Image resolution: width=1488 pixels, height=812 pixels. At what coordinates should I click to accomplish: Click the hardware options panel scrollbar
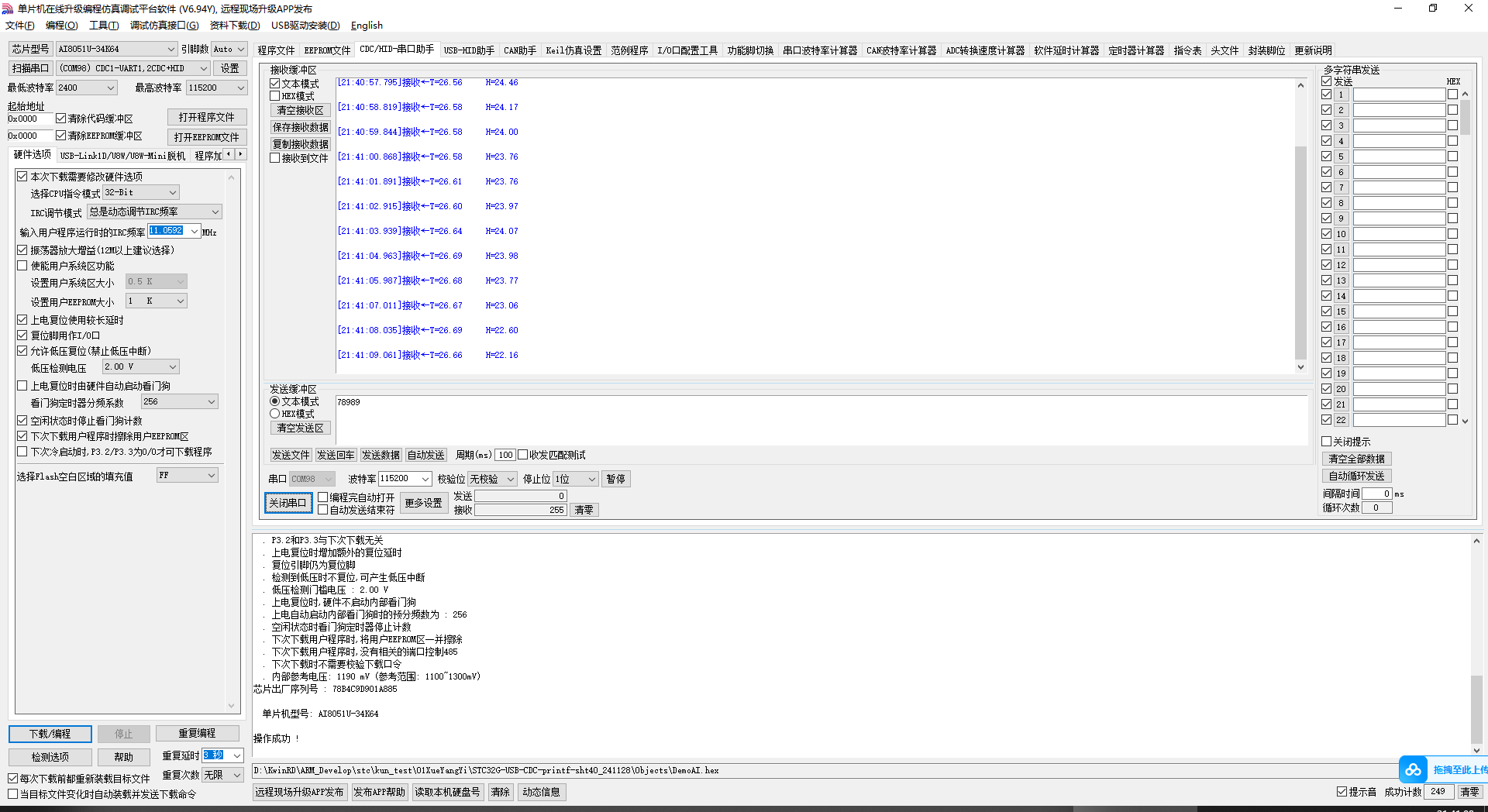pyautogui.click(x=231, y=442)
